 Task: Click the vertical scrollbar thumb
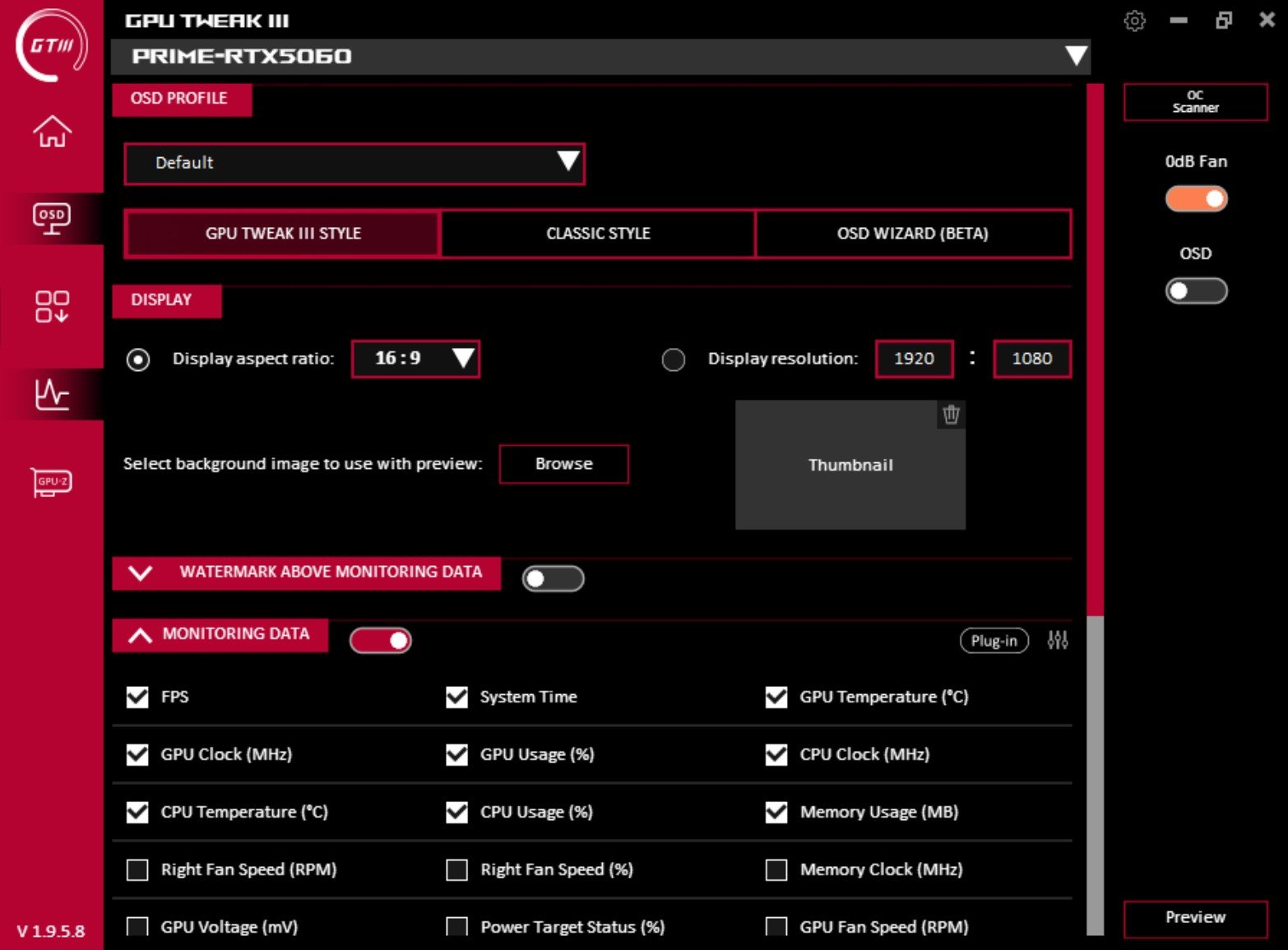click(1095, 350)
